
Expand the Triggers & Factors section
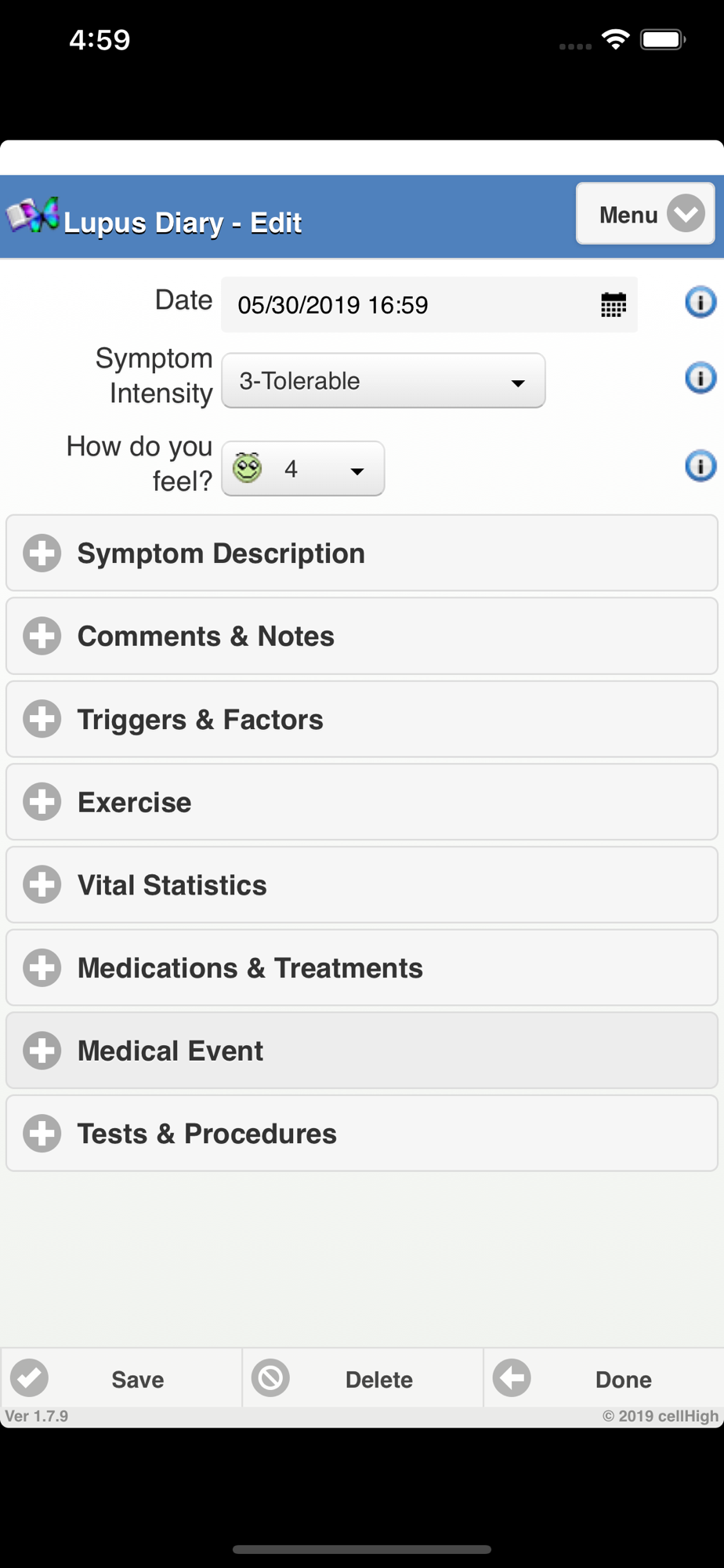pyautogui.click(x=362, y=719)
